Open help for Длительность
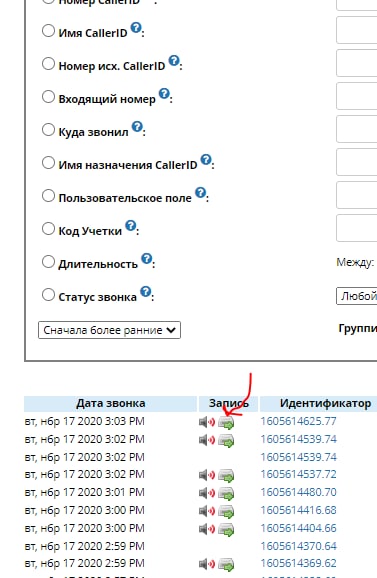This screenshot has width=377, height=578. point(147,258)
